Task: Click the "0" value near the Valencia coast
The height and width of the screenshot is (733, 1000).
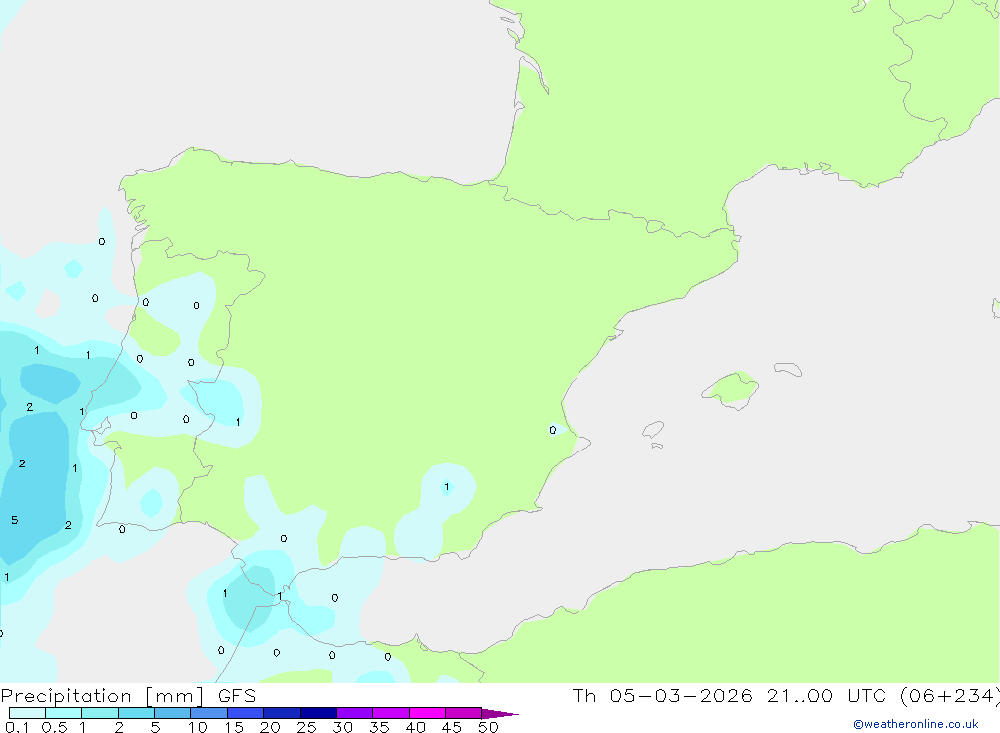Action: (553, 430)
